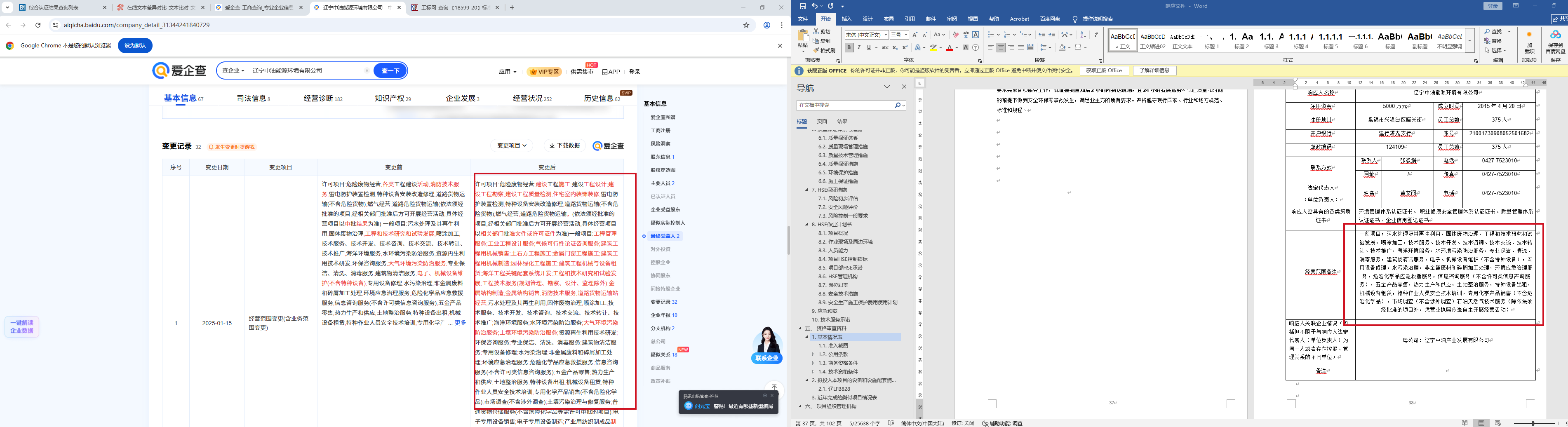
Task: Increase paragraph indent in Word
Action: click(x=1052, y=35)
